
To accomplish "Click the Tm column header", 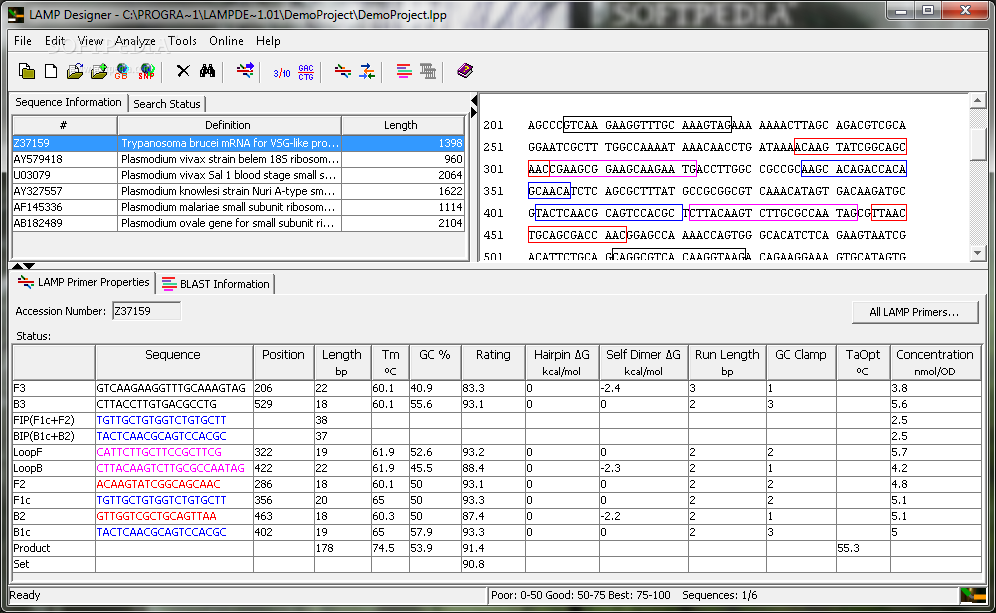I will tap(390, 362).
